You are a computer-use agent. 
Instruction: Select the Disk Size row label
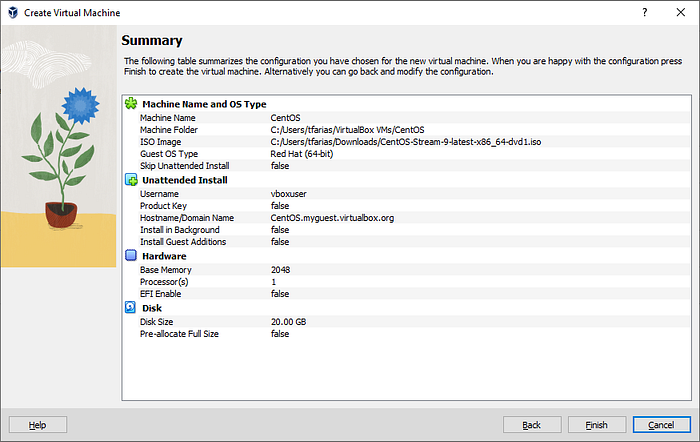[156, 322]
